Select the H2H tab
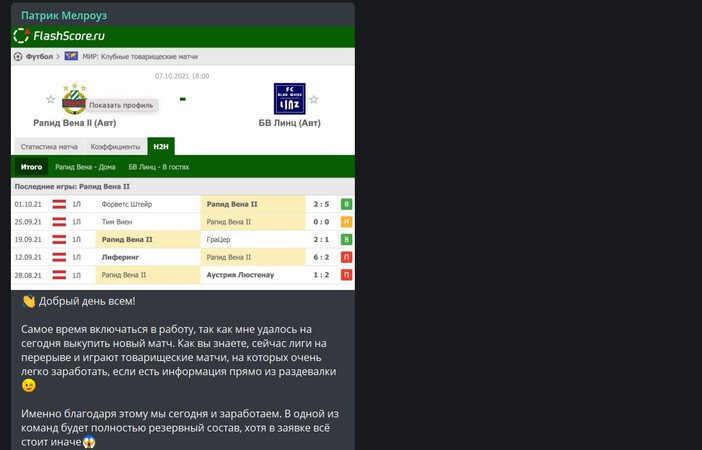Viewport: 702px width, 450px height. (161, 146)
